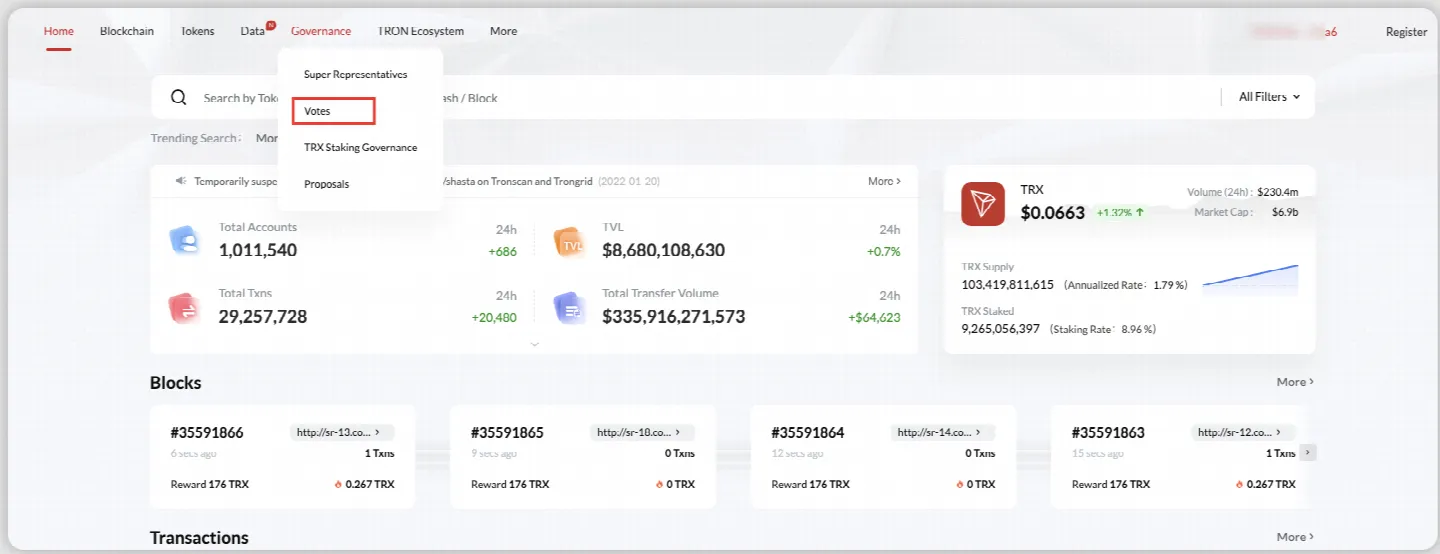Click the +$64,623 transfer volume change
This screenshot has width=1440, height=554.
pyautogui.click(x=874, y=317)
